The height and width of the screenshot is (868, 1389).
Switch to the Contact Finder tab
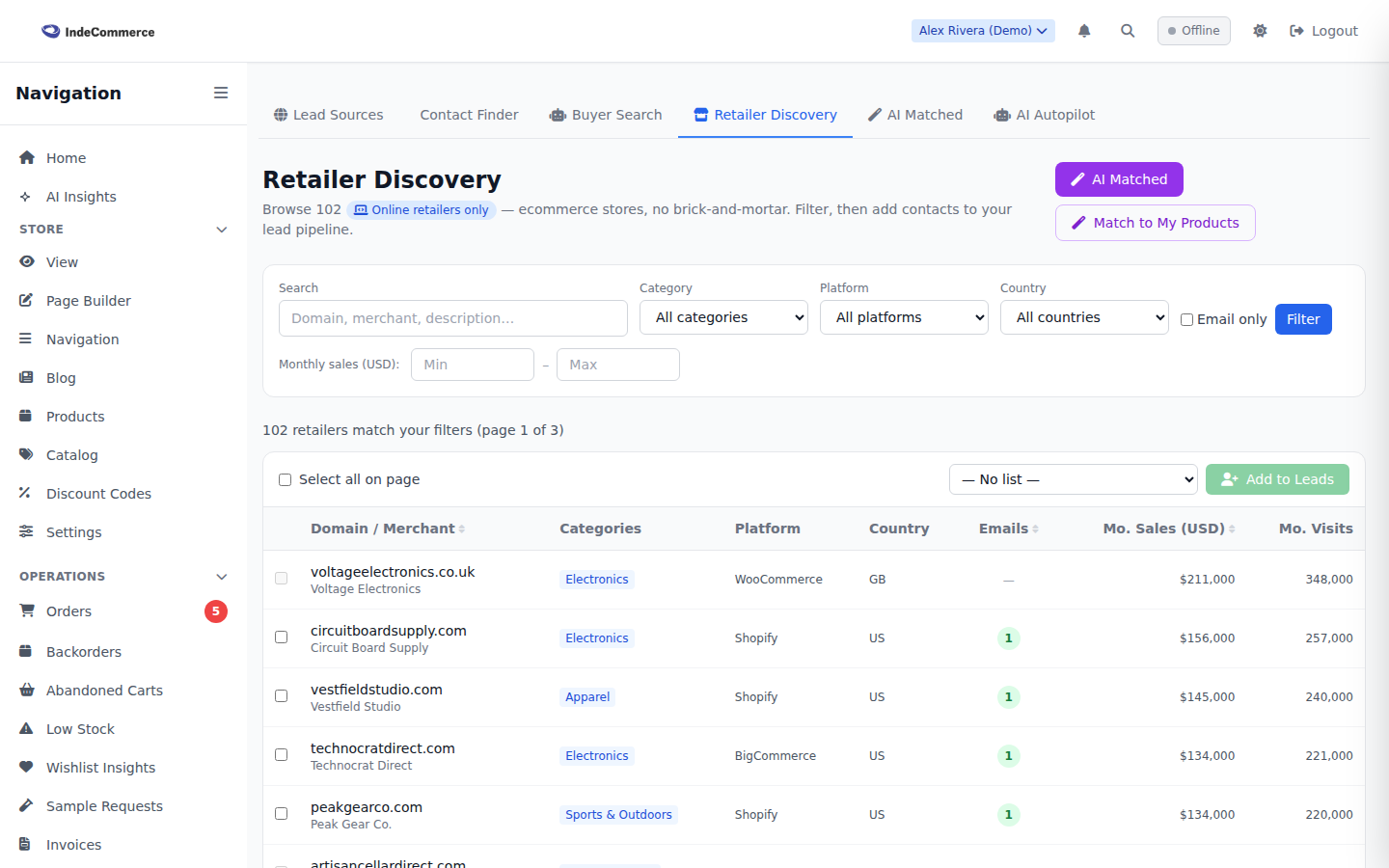(x=469, y=115)
